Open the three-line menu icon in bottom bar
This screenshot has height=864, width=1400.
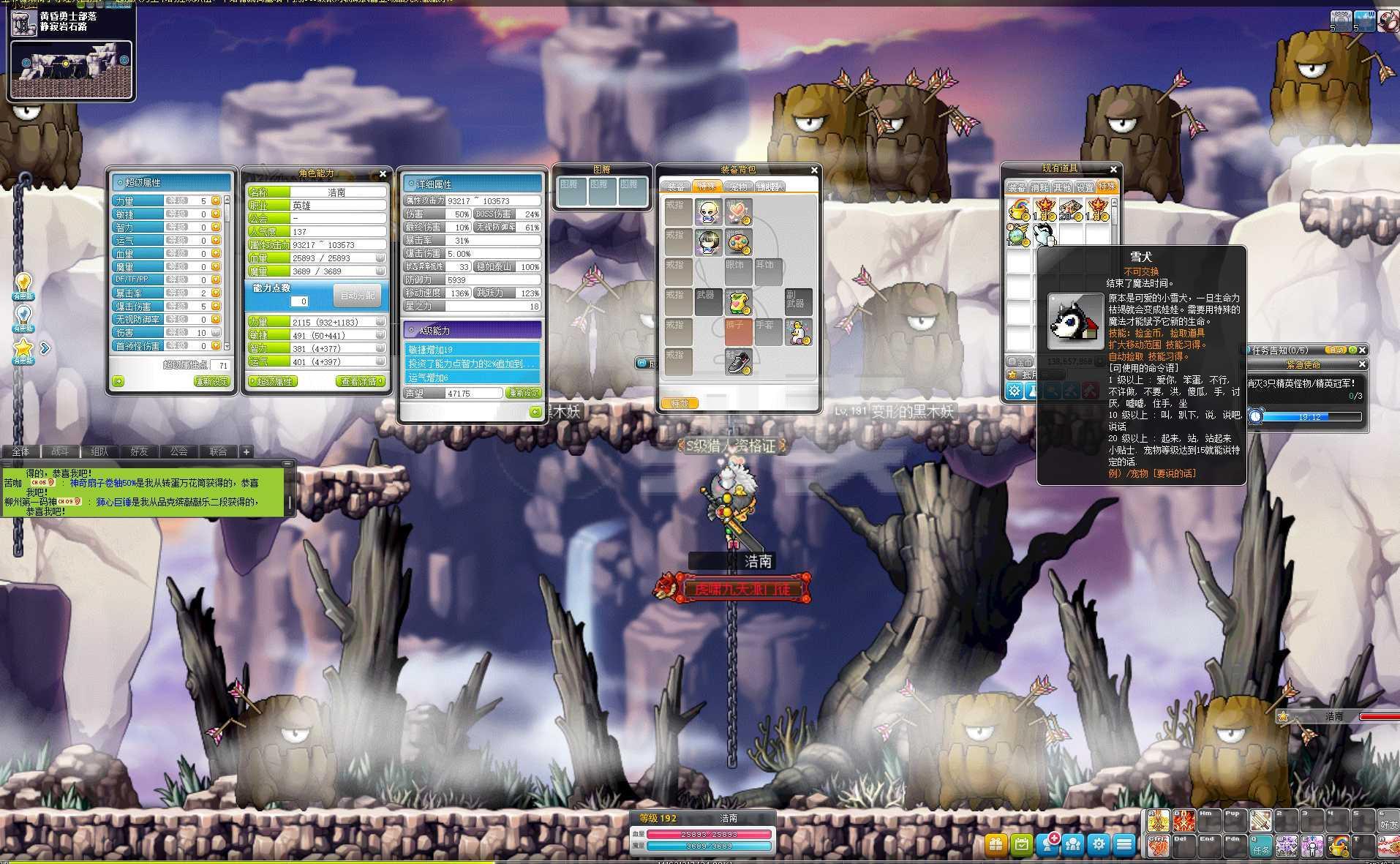click(1124, 845)
